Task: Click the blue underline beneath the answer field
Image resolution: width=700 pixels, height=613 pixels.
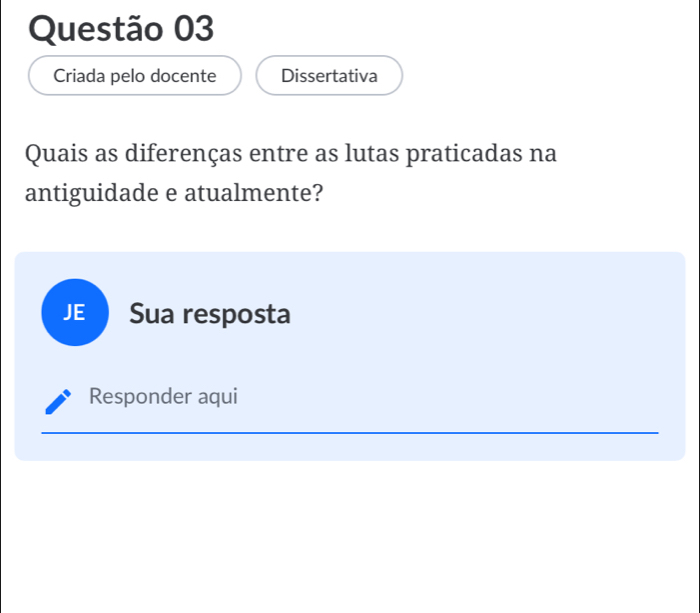Action: (350, 433)
